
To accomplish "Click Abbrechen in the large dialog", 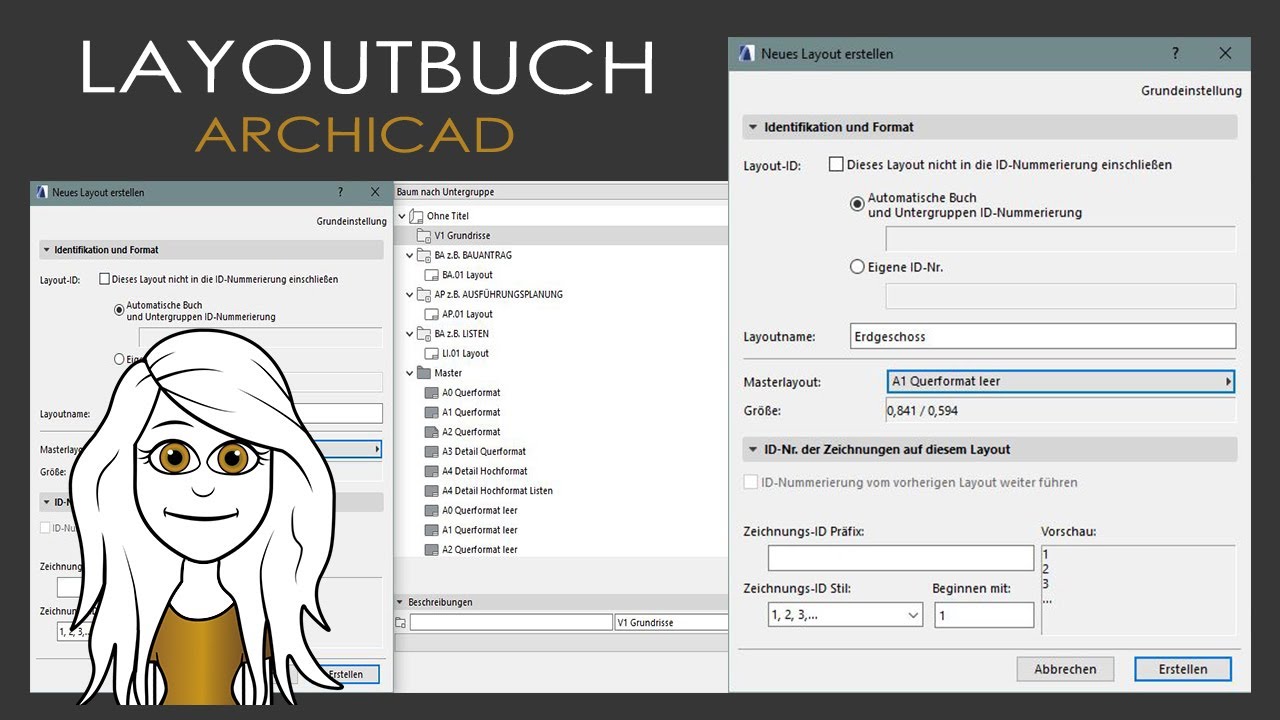I will (x=1065, y=669).
